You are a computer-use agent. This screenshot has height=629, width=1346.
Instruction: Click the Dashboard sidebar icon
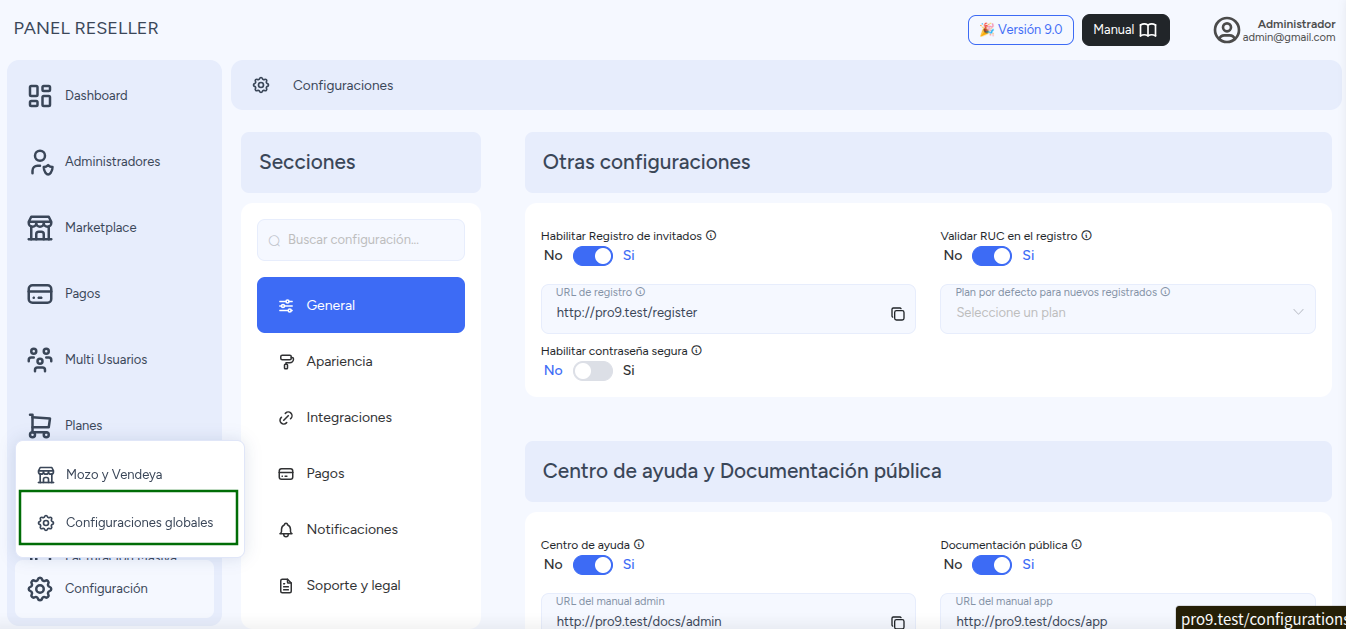click(40, 96)
